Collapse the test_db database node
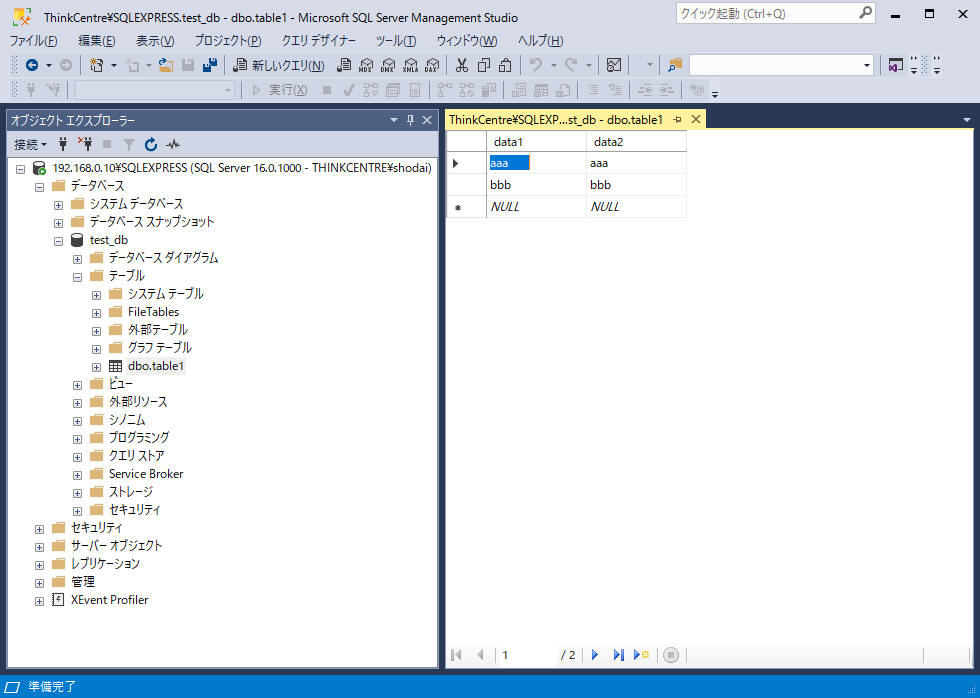This screenshot has height=698, width=980. tap(58, 240)
